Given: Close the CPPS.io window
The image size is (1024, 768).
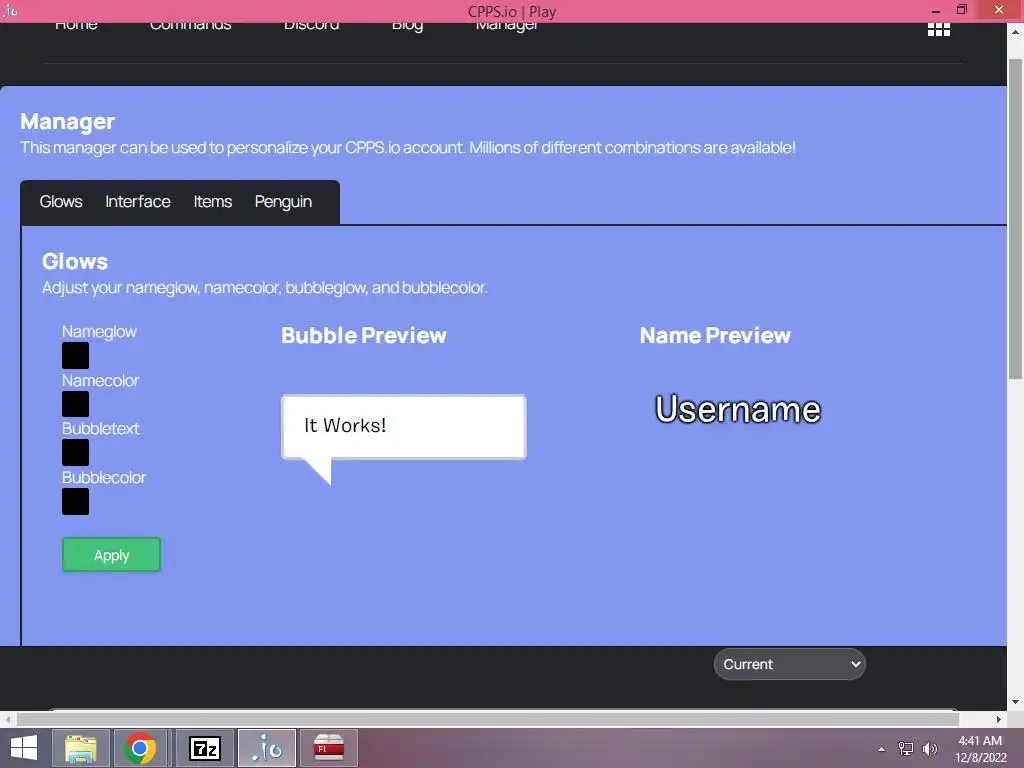Looking at the screenshot, I should [x=999, y=10].
